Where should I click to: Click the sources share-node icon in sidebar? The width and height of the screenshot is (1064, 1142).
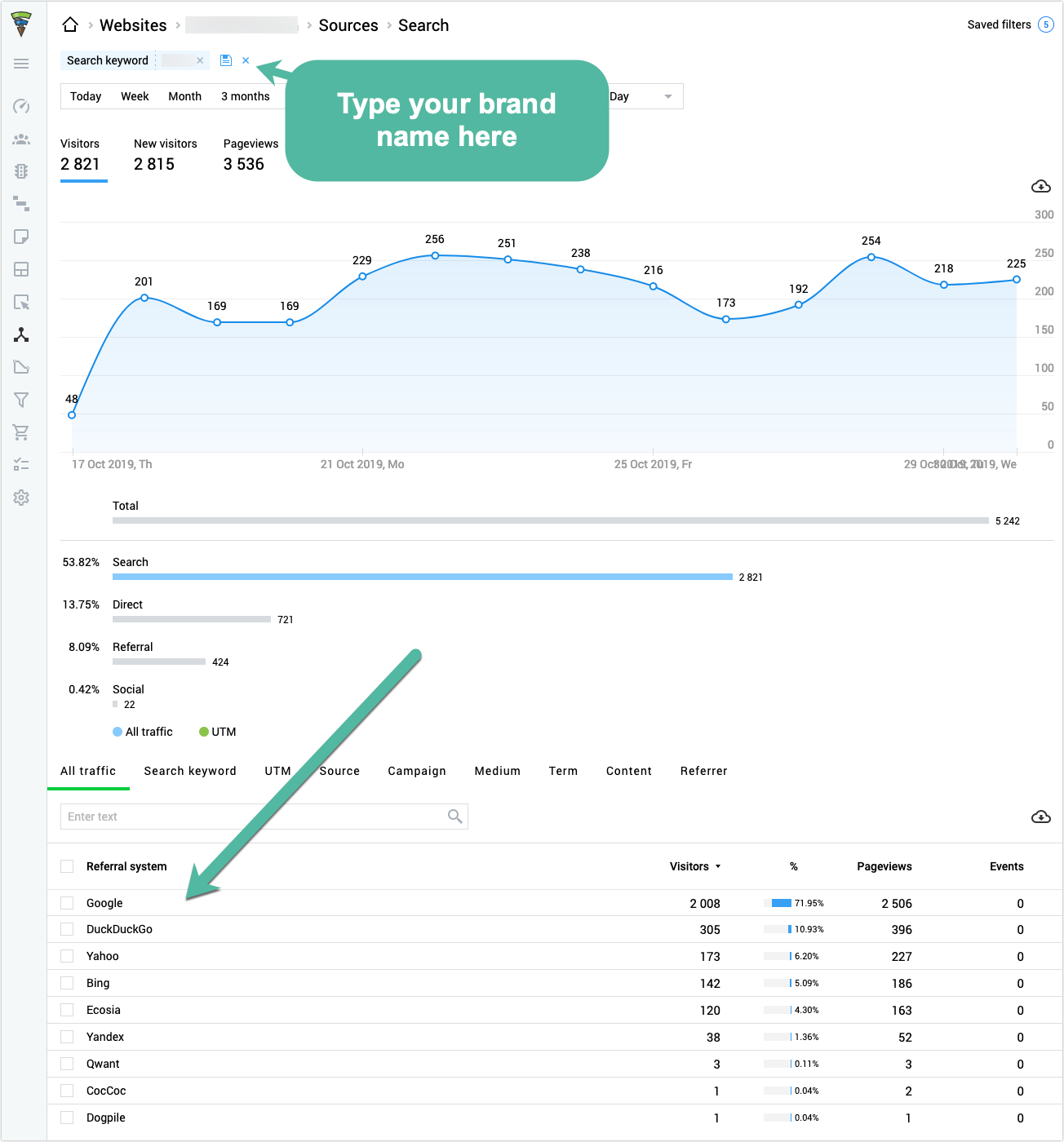21,334
